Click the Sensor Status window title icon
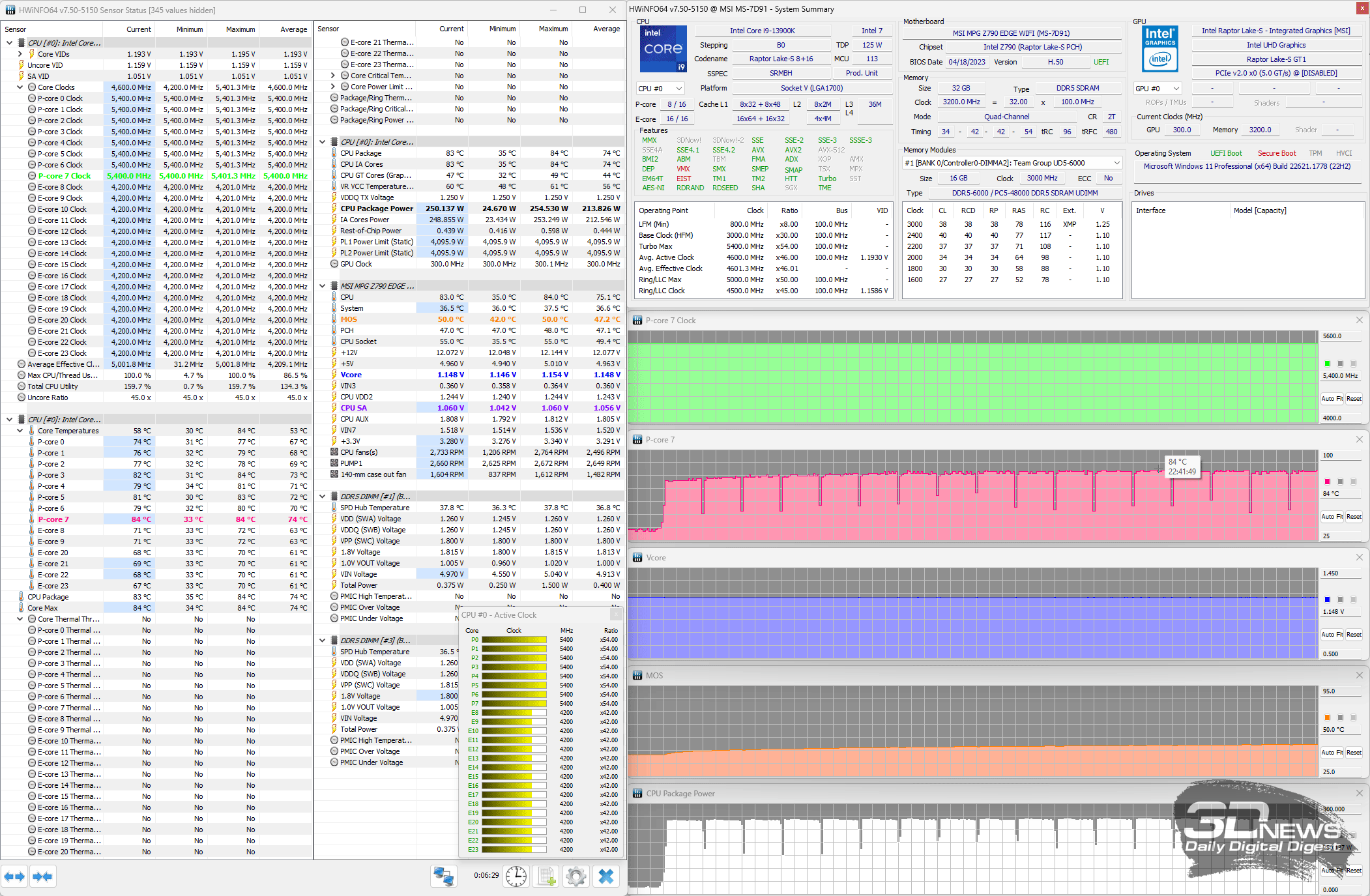Viewport: 1370px width, 896px height. [x=10, y=10]
